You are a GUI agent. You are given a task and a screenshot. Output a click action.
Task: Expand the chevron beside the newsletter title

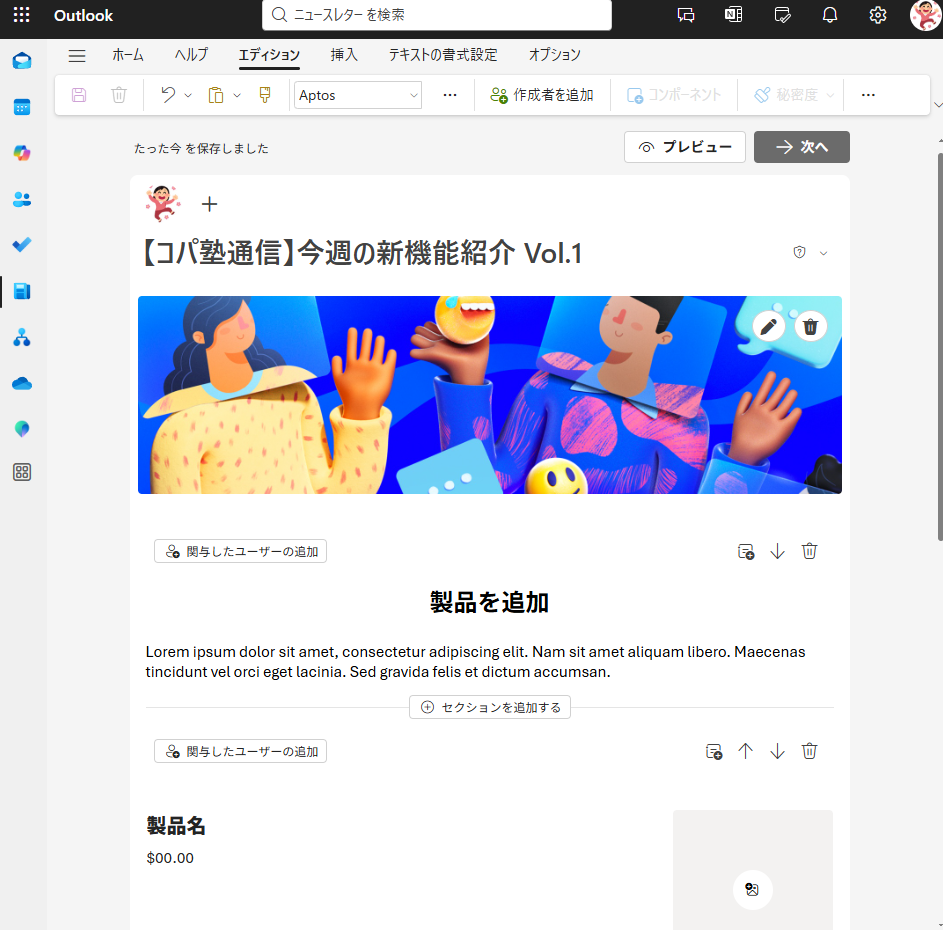[x=824, y=253]
